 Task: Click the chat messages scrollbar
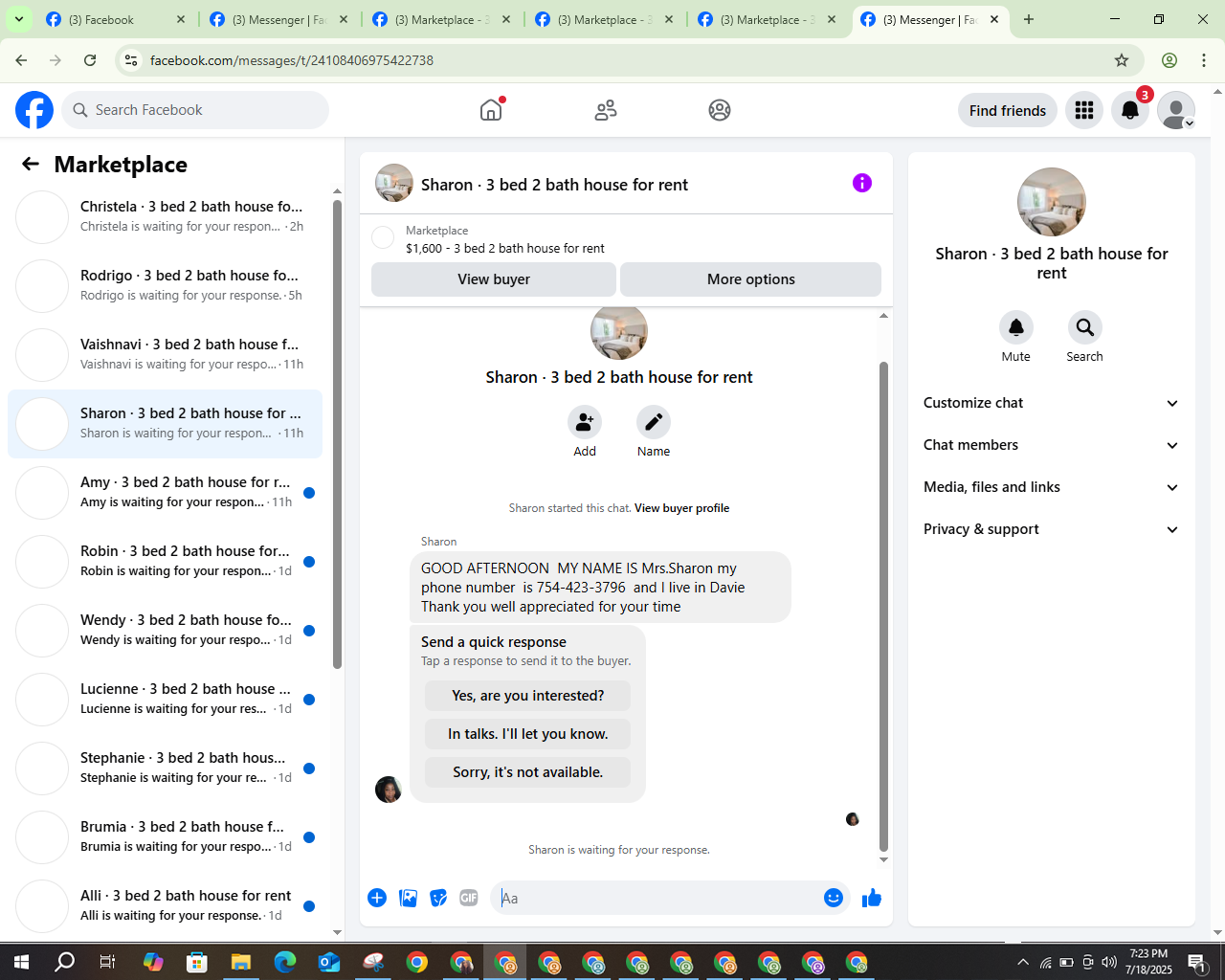click(883, 607)
